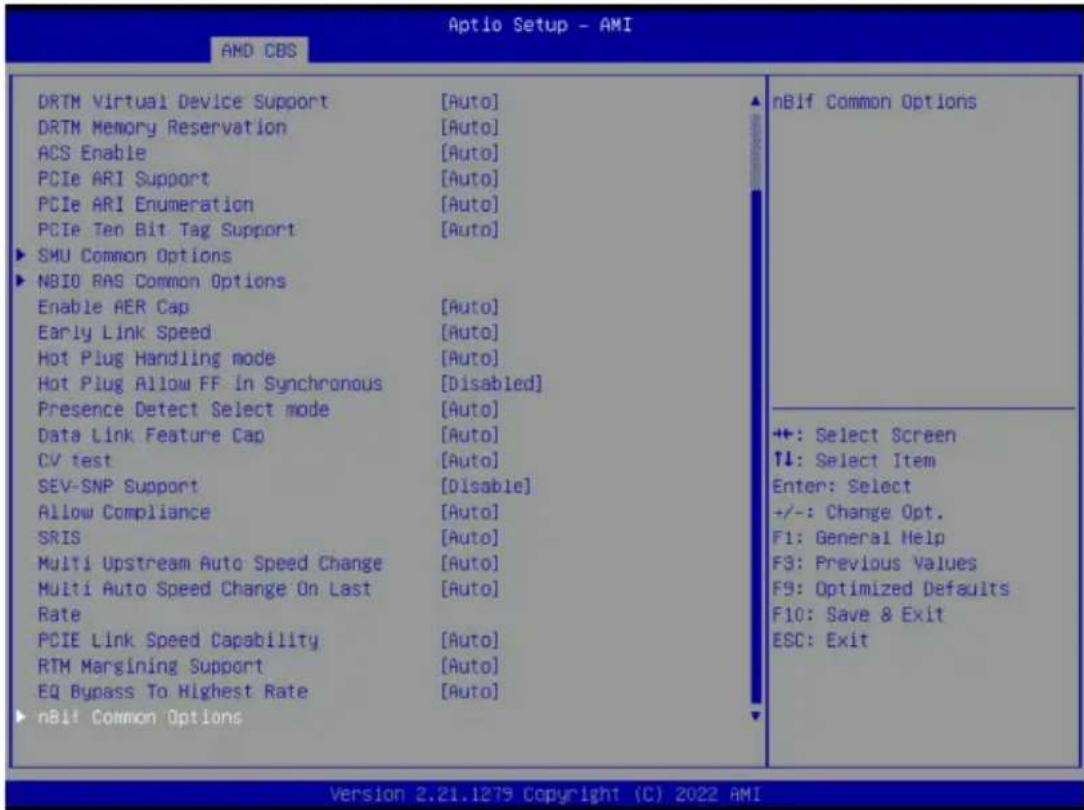Change CV test Auto value
Screen dimensions: 1084x810
click(469, 460)
